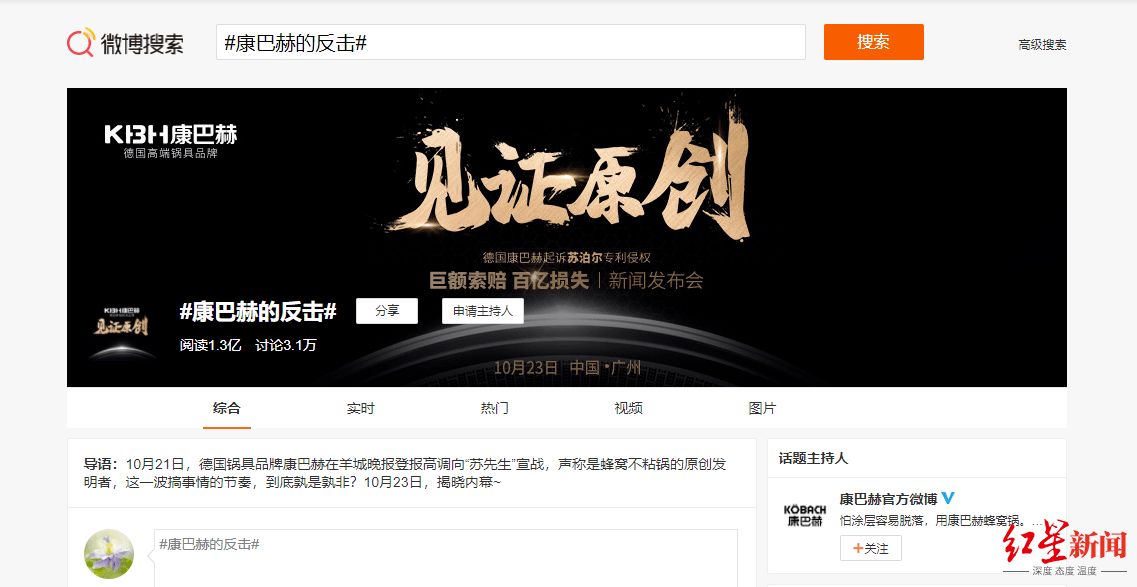Open the 康巴赫官方微博 host profile link

click(888, 499)
